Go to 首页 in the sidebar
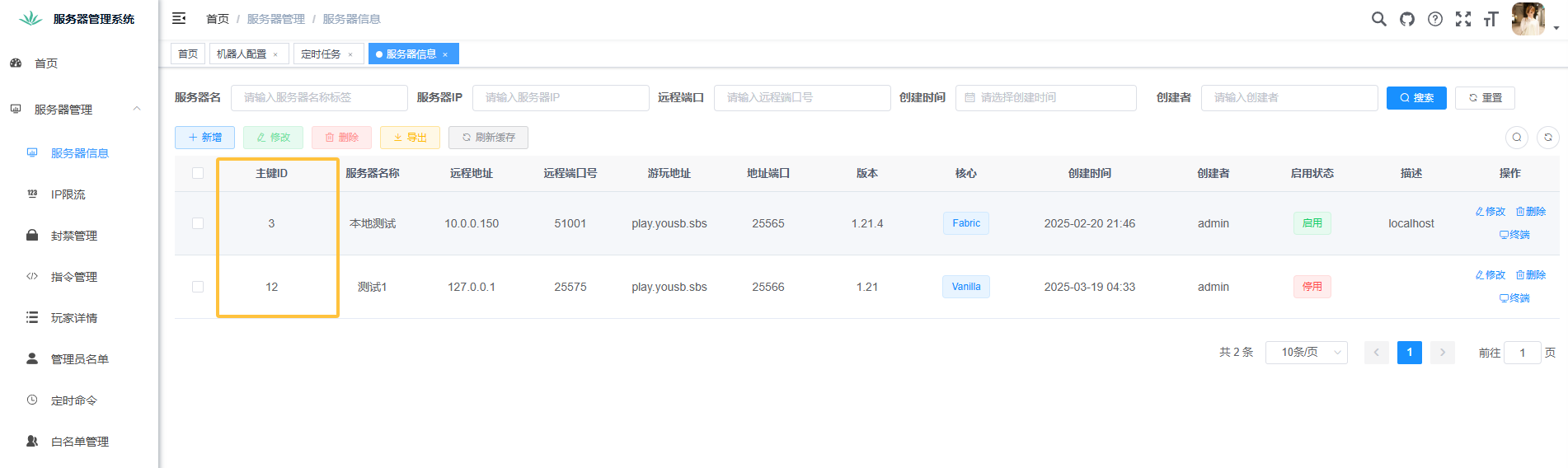 click(78, 63)
